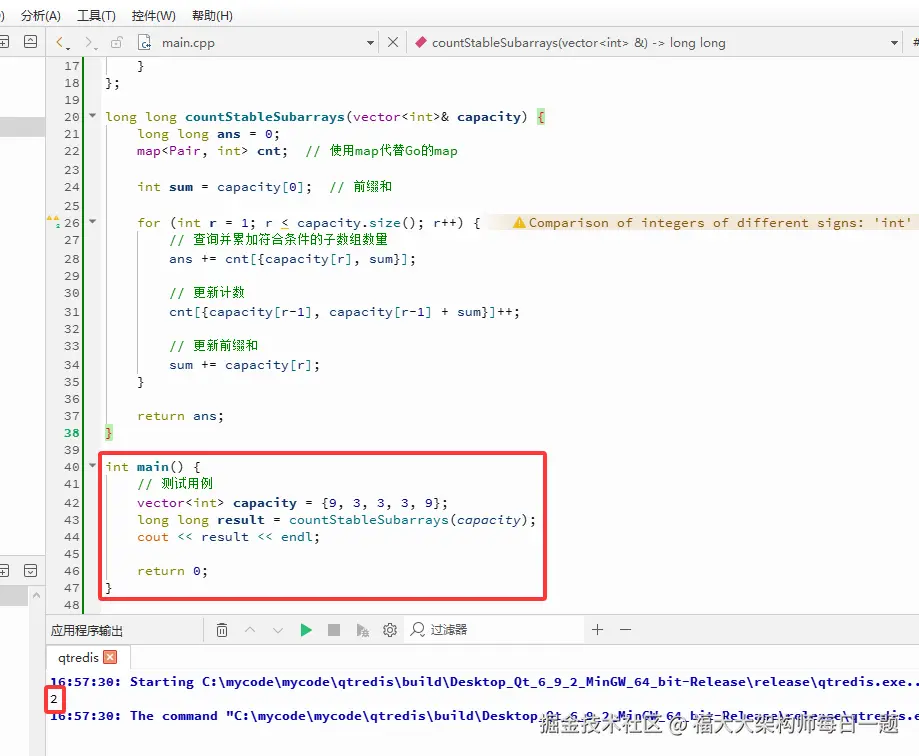Click the file lock icon in the editor toolbar
Viewport: 919px width, 756px height.
click(117, 42)
